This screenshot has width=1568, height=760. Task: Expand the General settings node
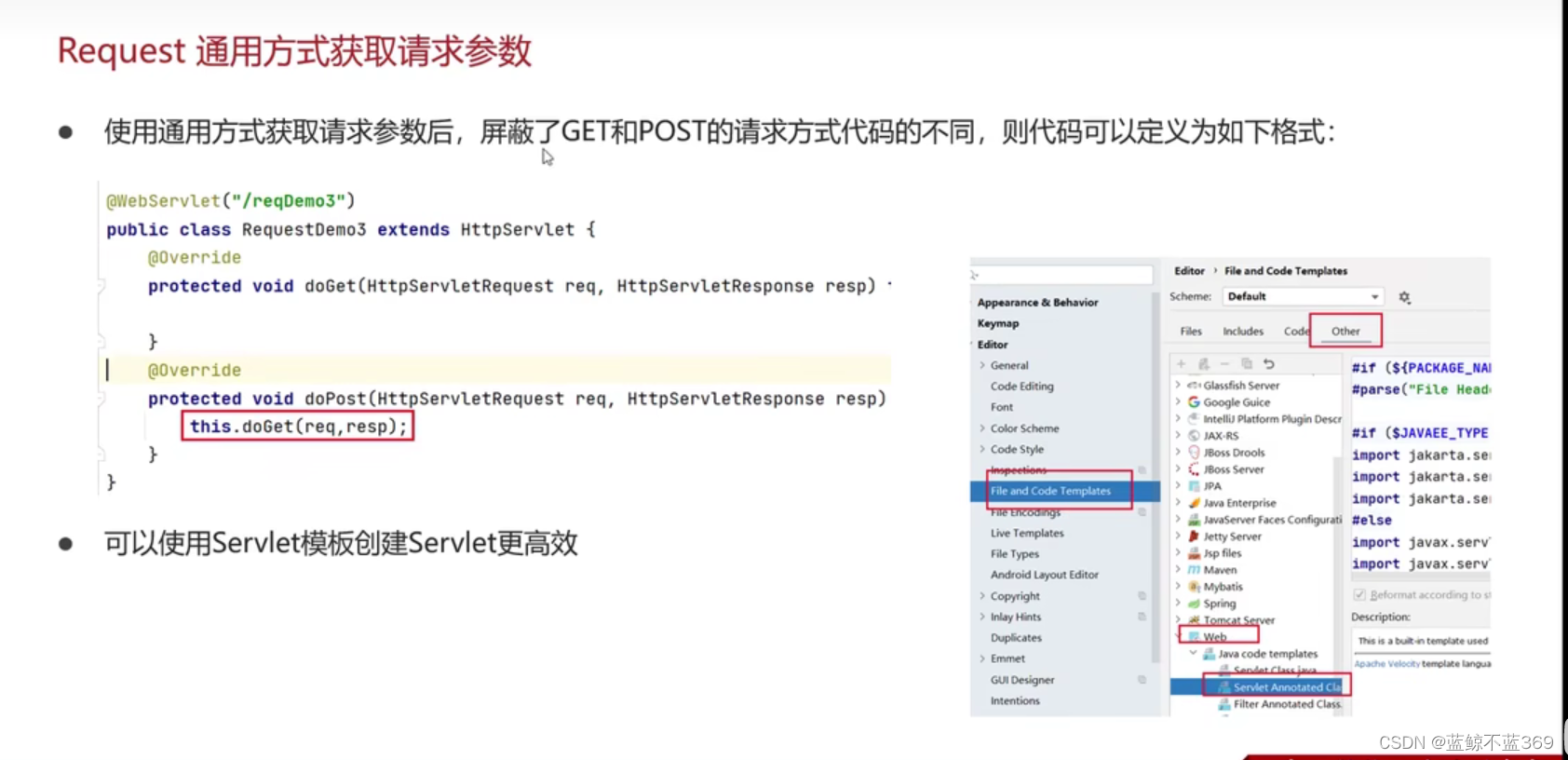click(982, 365)
